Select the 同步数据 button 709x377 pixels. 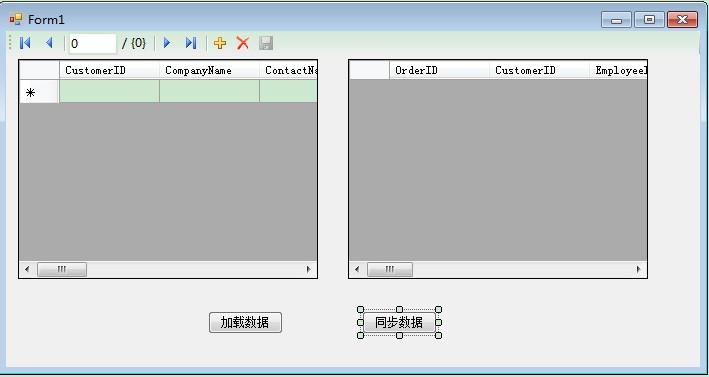[x=399, y=322]
